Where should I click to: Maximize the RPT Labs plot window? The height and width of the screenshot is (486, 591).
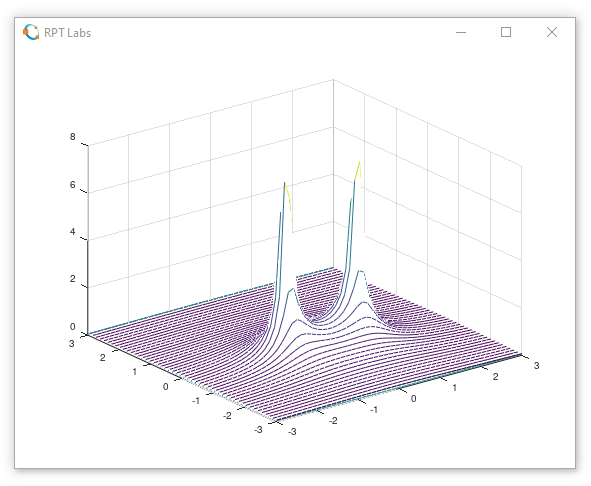506,32
